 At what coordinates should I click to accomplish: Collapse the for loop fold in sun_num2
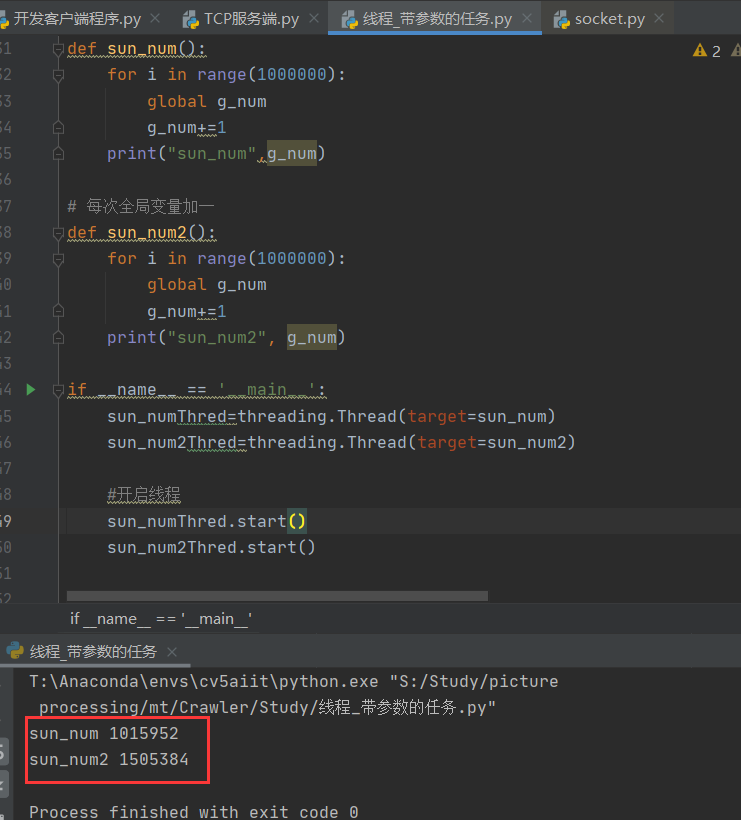coord(58,259)
